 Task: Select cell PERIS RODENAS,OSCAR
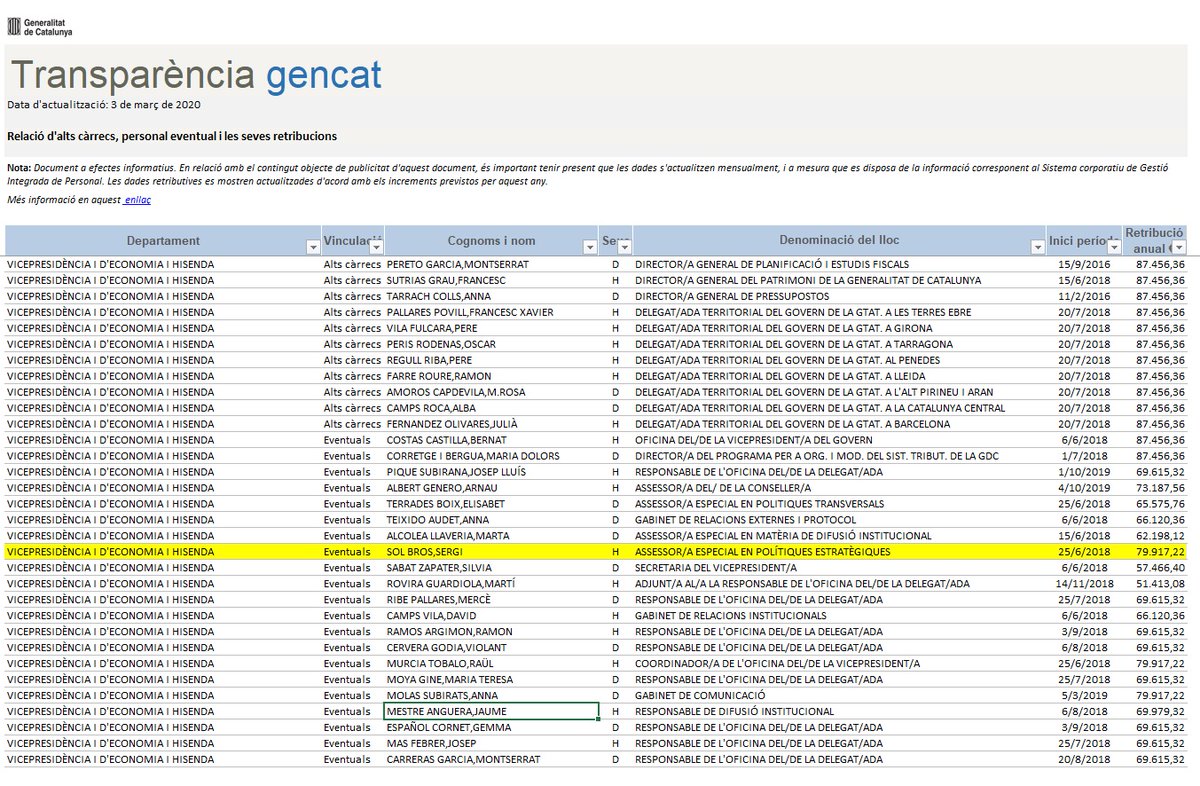(x=492, y=344)
